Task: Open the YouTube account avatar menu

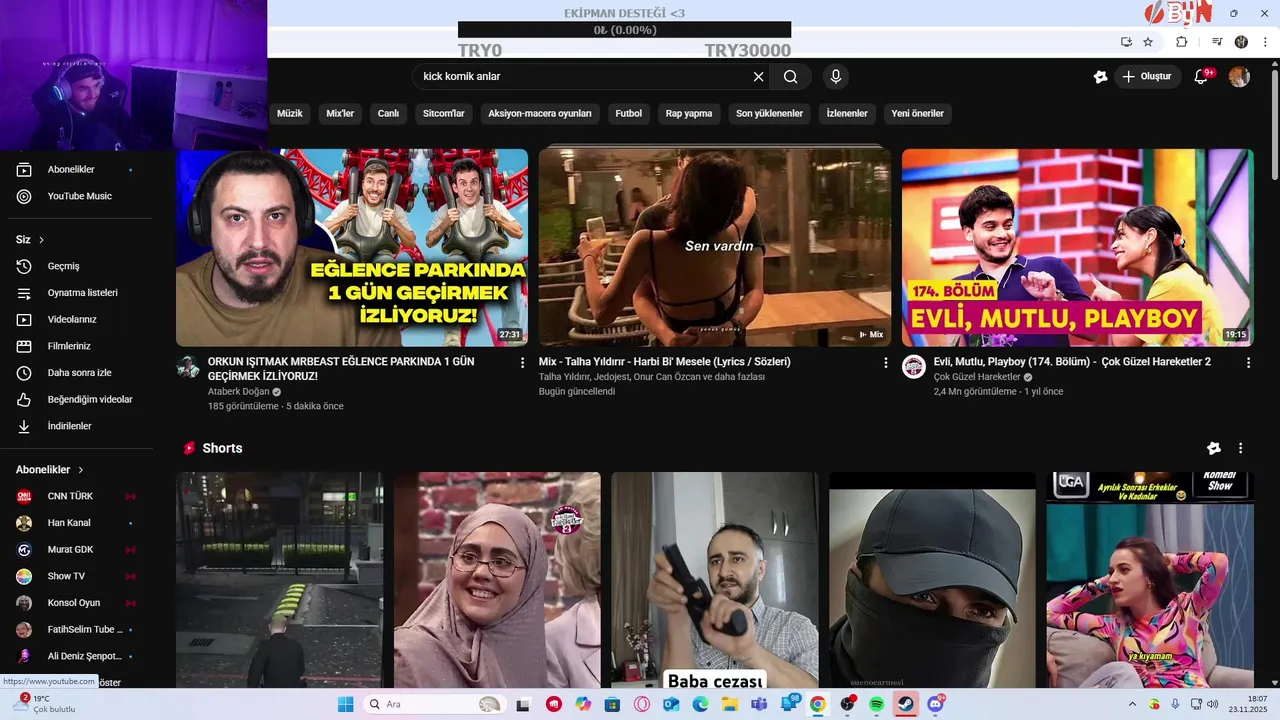Action: pyautogui.click(x=1239, y=77)
